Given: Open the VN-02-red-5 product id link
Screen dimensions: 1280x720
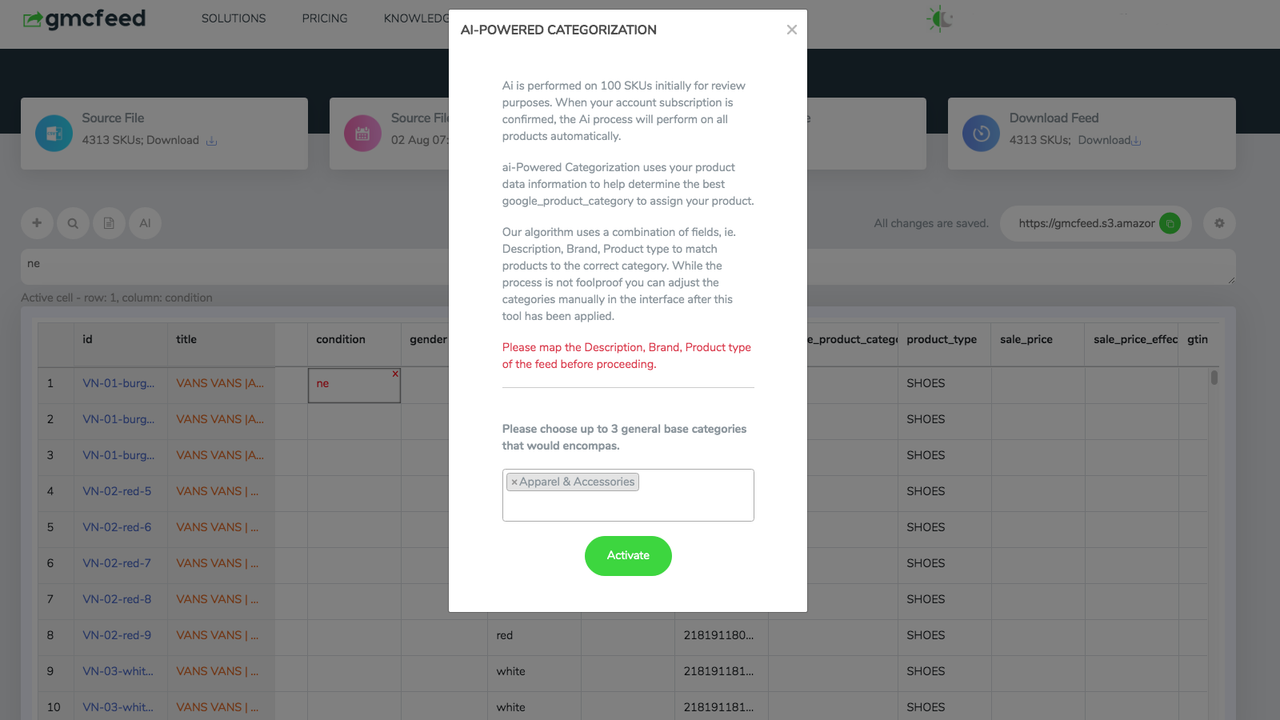Looking at the screenshot, I should (117, 491).
